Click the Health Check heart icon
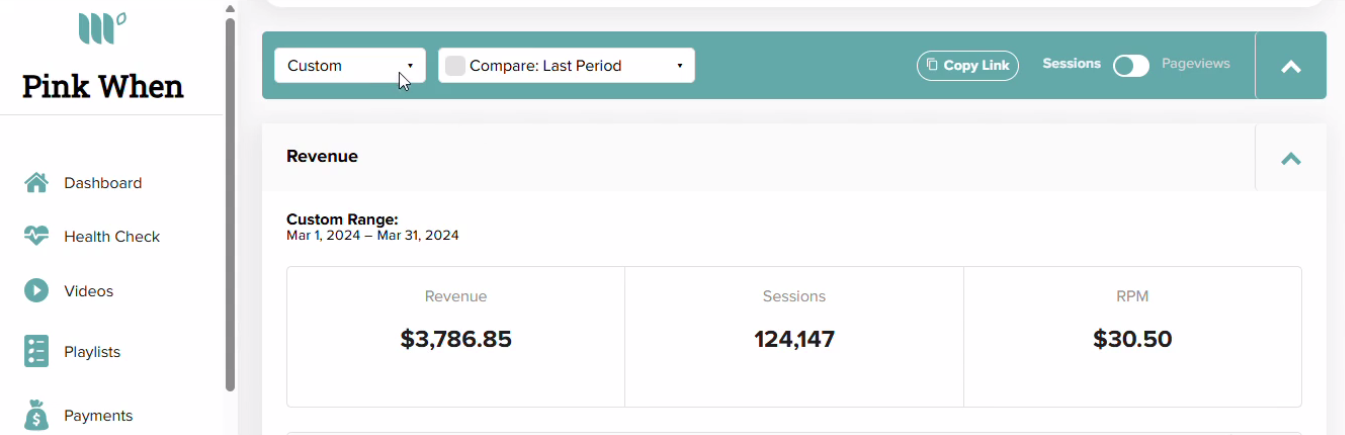This screenshot has height=435, width=1345. pyautogui.click(x=36, y=236)
